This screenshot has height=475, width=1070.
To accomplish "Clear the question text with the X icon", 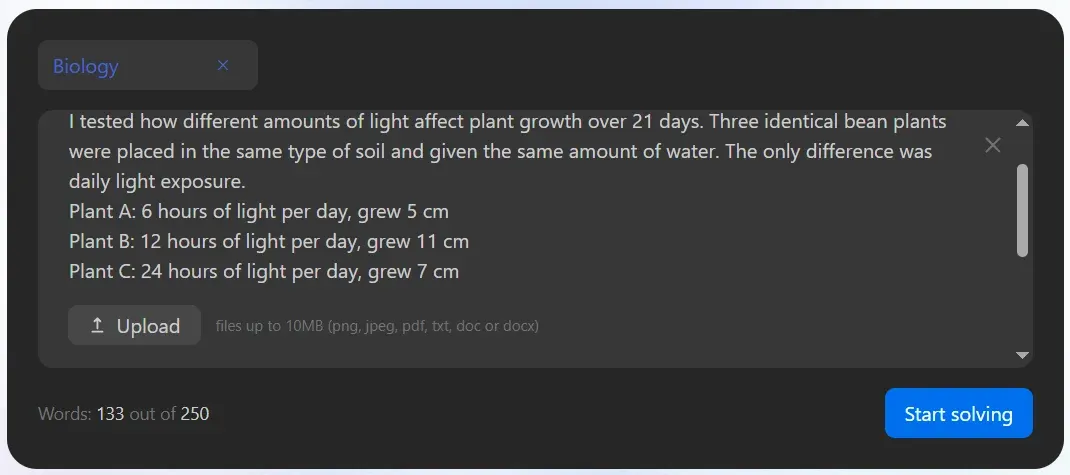I will coord(992,145).
